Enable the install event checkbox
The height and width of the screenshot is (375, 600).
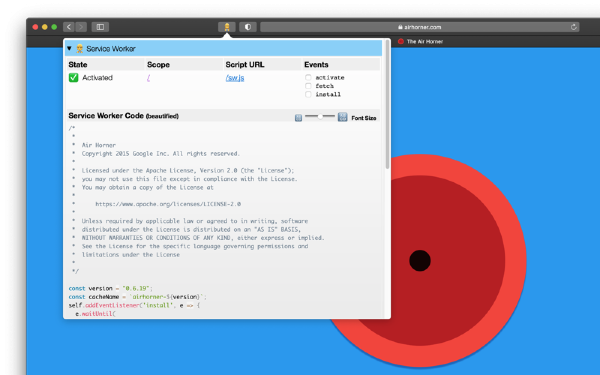coord(308,94)
